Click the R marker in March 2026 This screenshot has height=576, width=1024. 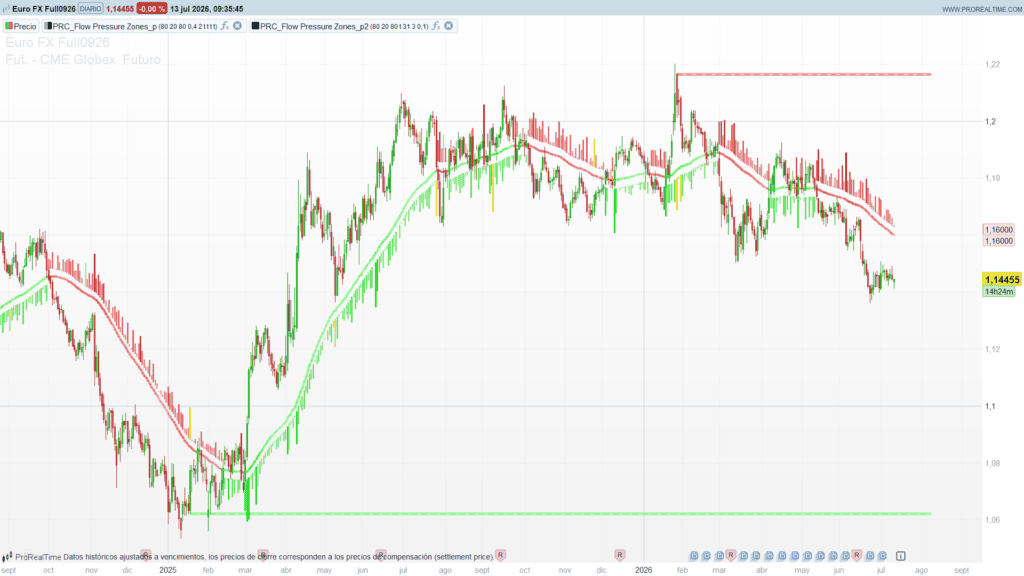(x=731, y=555)
